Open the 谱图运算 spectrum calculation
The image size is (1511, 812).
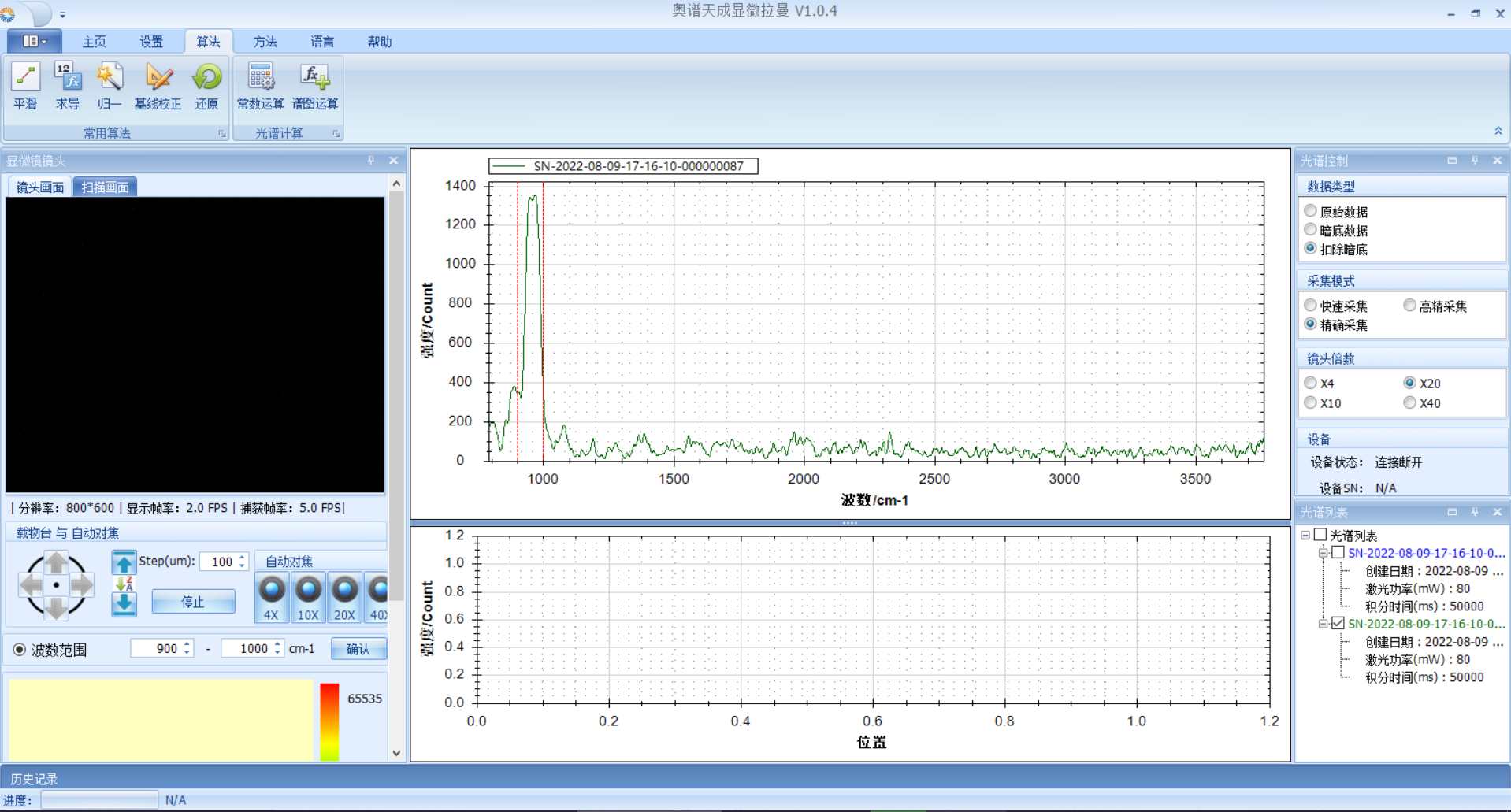point(315,87)
